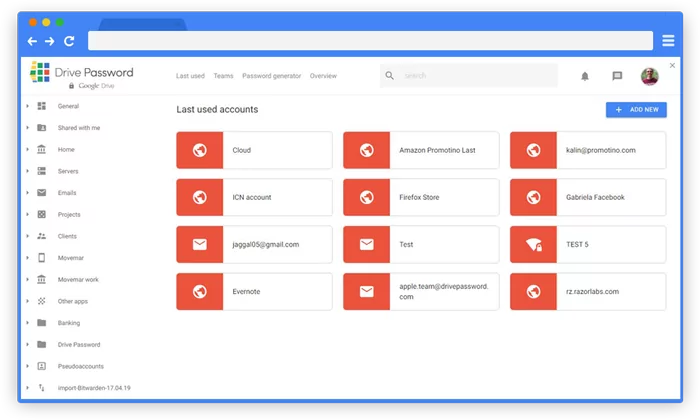The image size is (700, 420).
Task: Click the globe icon on Cloud card
Action: pos(200,150)
